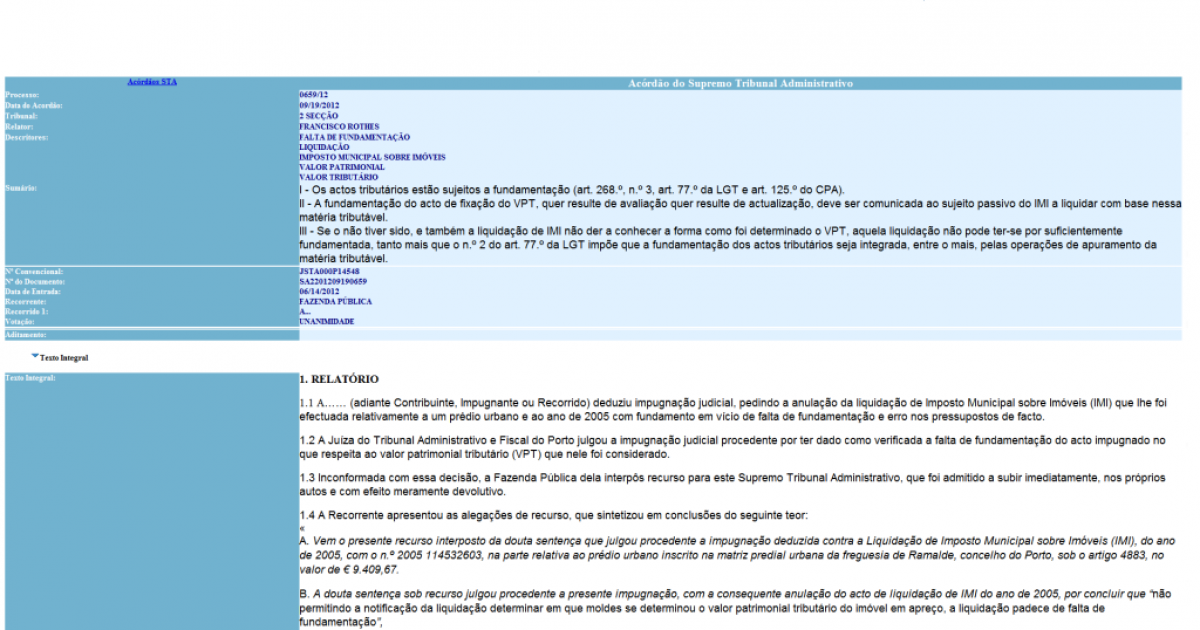
Task: Open the Acórdãos STA link
Action: pos(152,82)
